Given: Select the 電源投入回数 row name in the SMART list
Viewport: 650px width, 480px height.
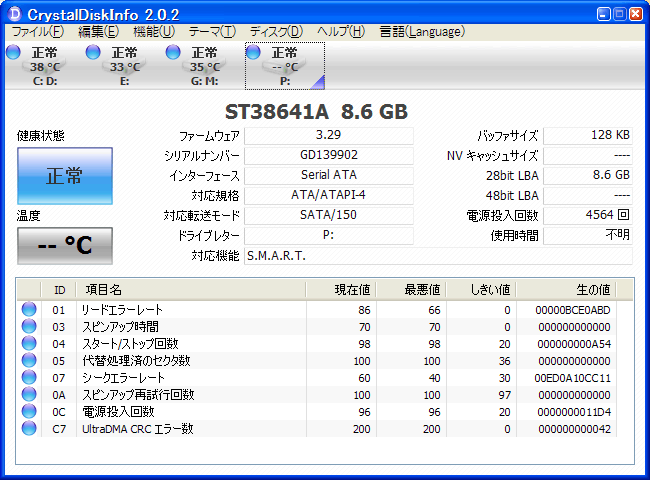Looking at the screenshot, I should click(118, 412).
